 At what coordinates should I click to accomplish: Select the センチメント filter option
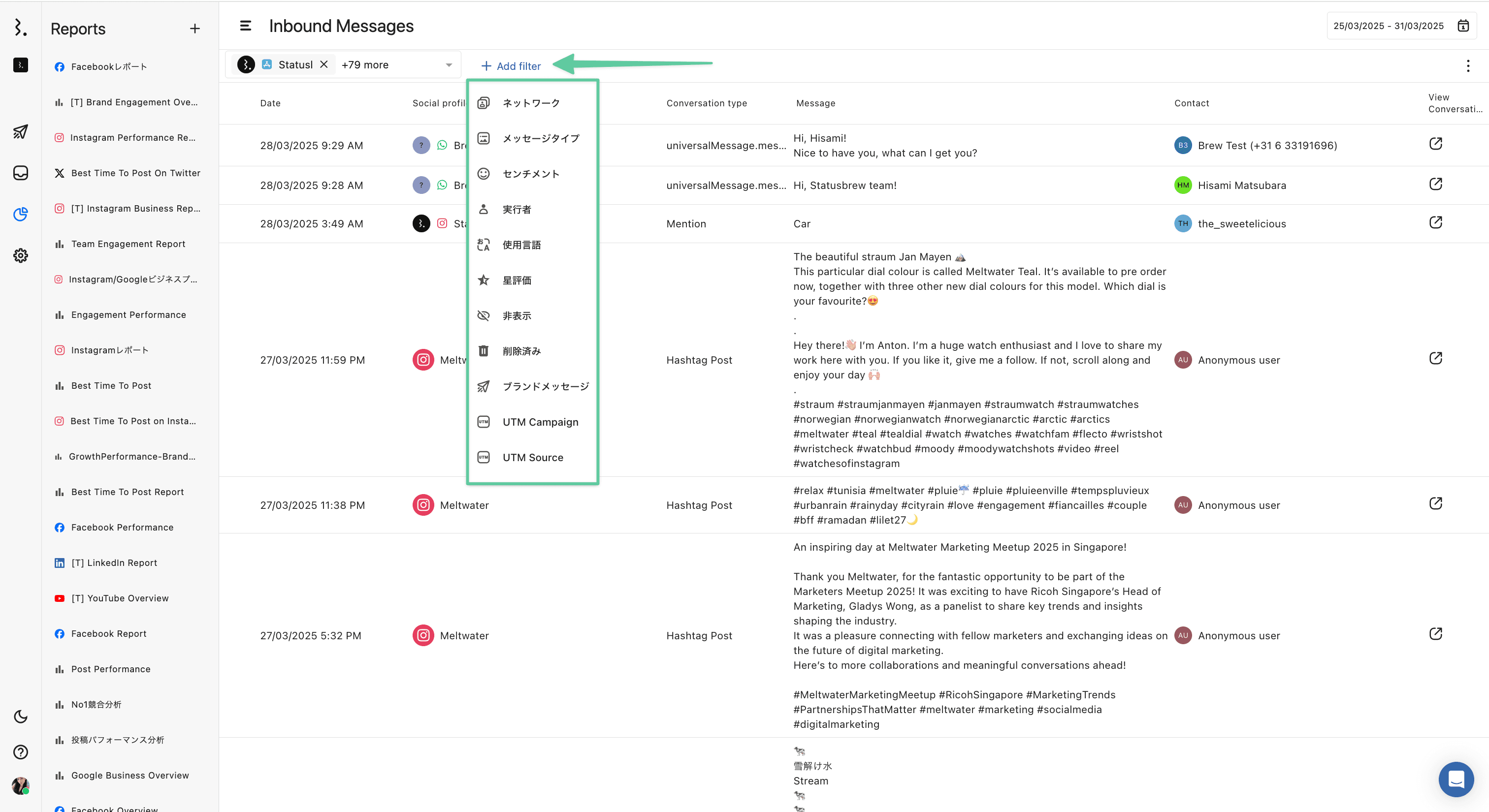click(x=531, y=174)
